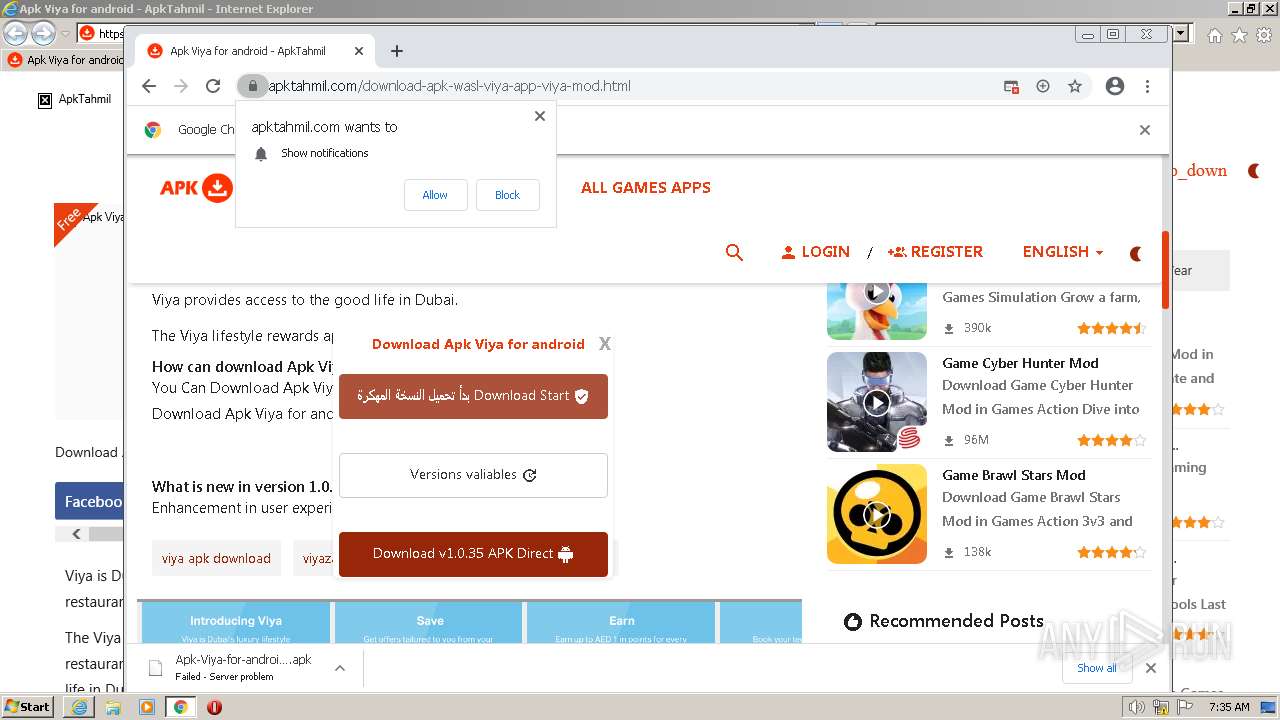The height and width of the screenshot is (720, 1280).
Task: Click the APK download site logo
Action: tap(196, 188)
